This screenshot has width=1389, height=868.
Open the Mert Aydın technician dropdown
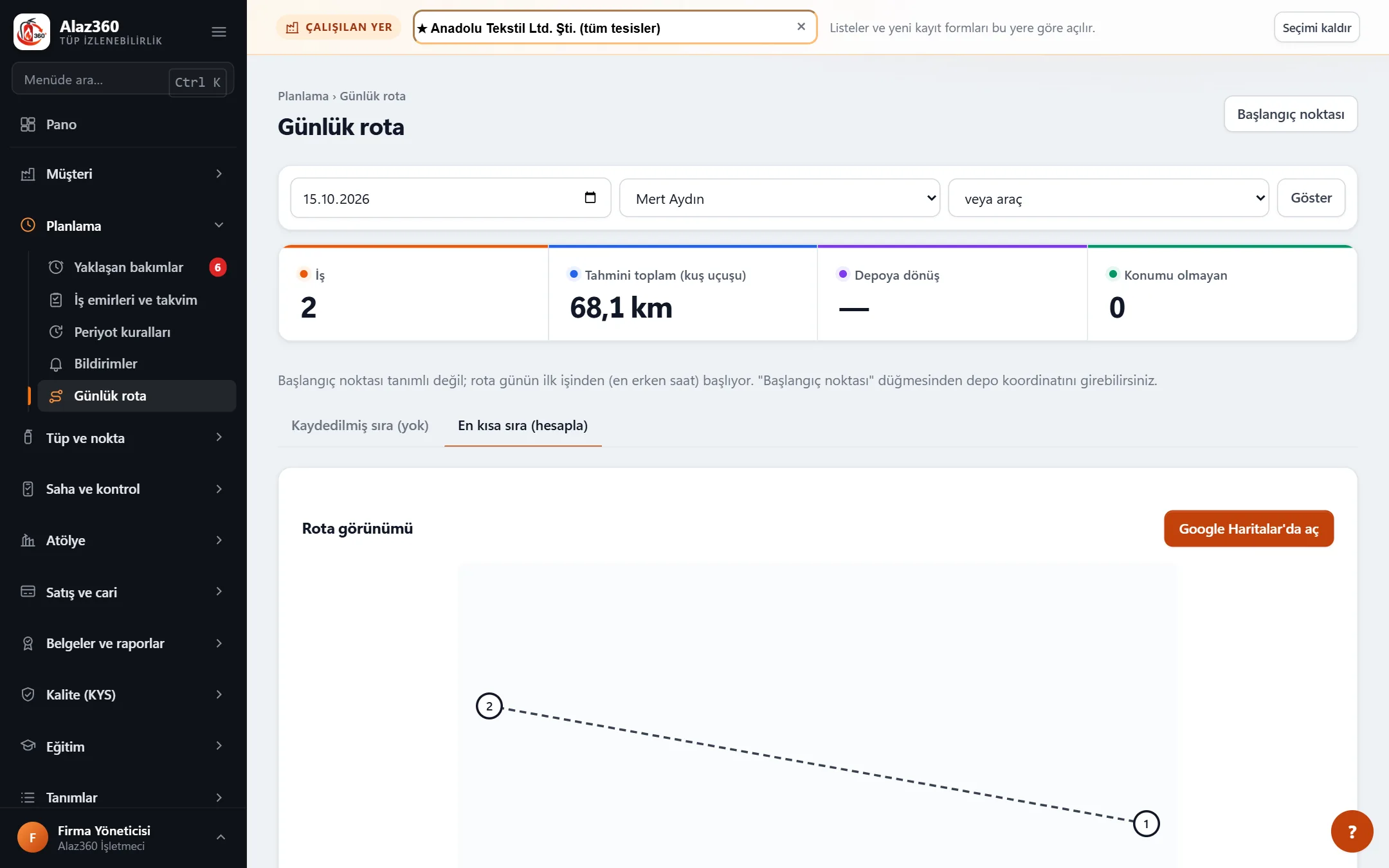pos(779,199)
